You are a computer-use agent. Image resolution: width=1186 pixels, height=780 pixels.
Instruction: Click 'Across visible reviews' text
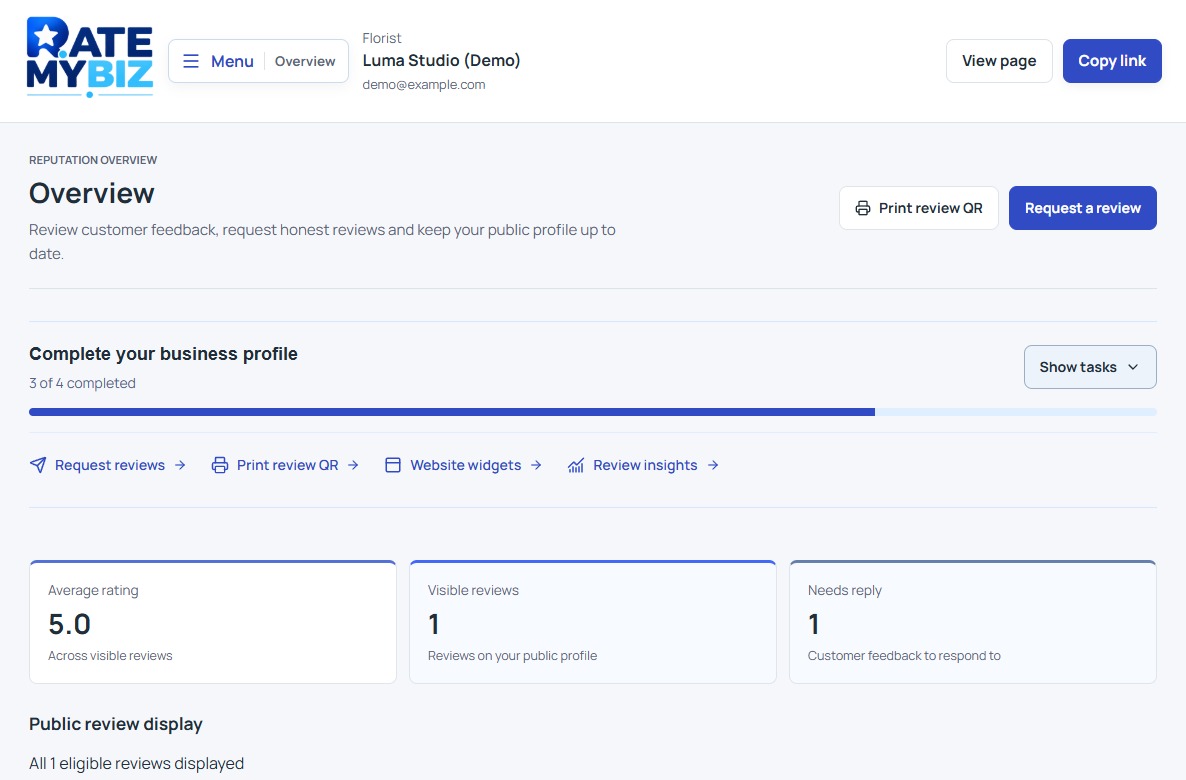(110, 656)
